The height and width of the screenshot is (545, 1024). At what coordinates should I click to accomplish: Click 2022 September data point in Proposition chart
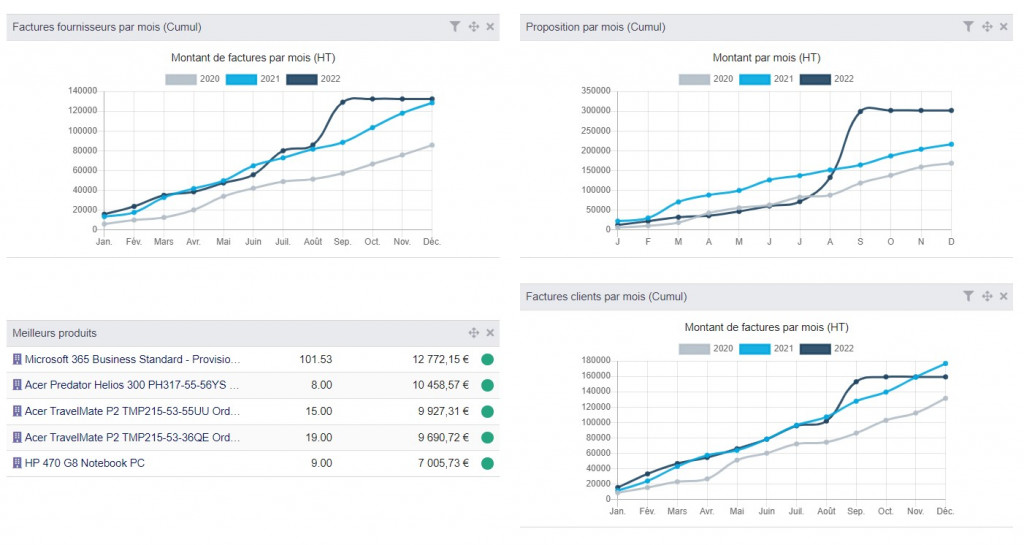(x=860, y=111)
